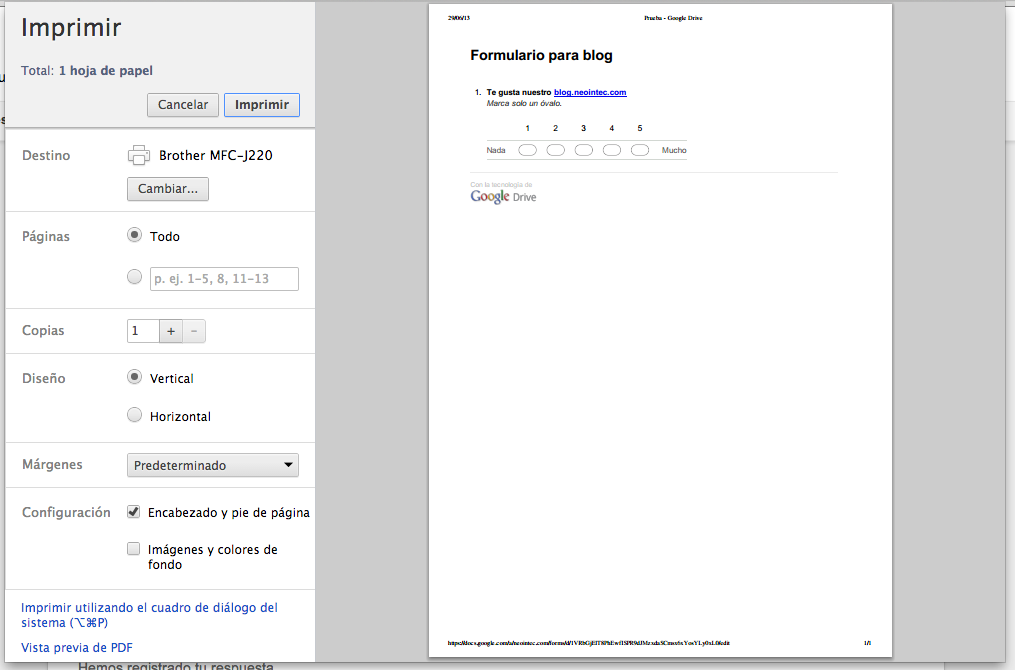
Task: Click the 'Total: 1 hoja de papel' text
Action: pyautogui.click(x=87, y=71)
